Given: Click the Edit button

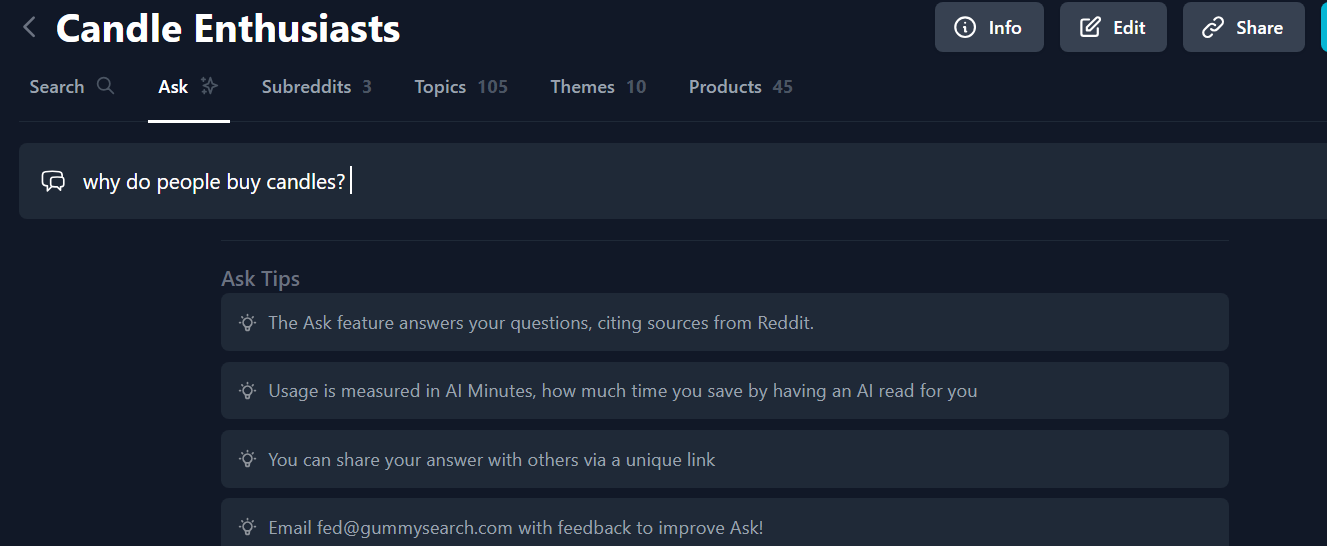Looking at the screenshot, I should click(x=1113, y=27).
